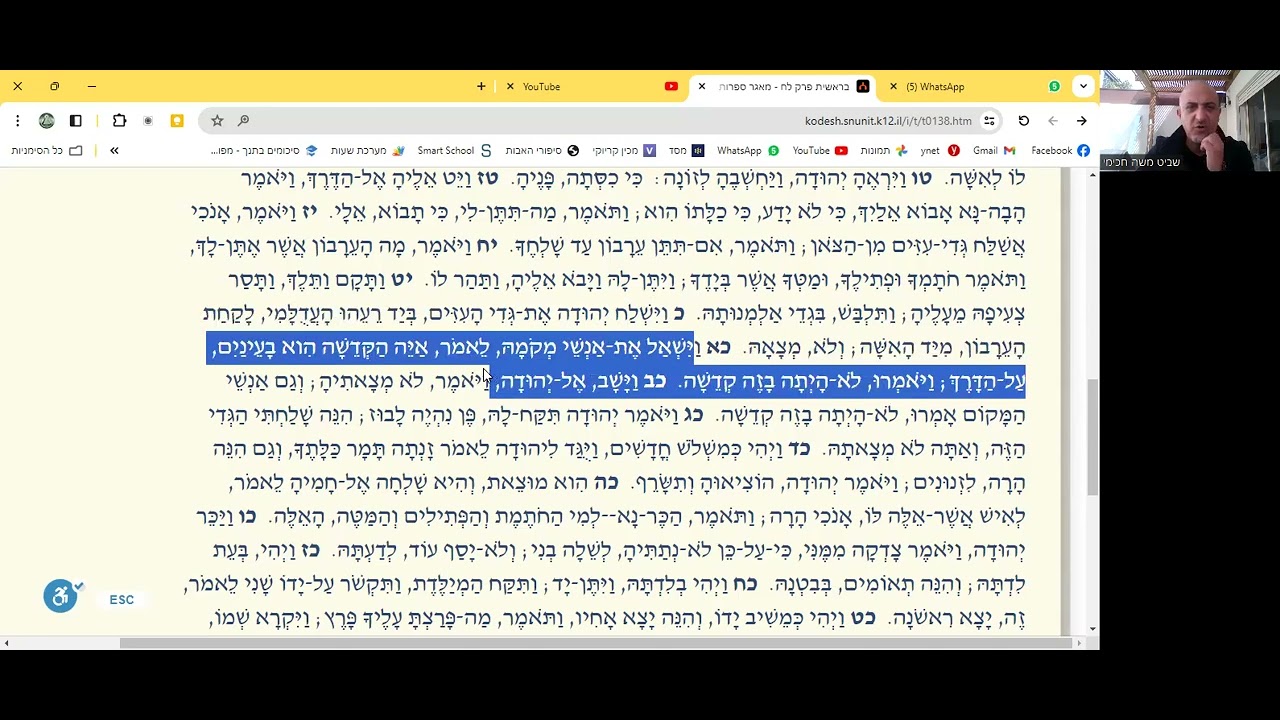Go back in browser history
This screenshot has height=720, width=1280.
click(x=1081, y=121)
